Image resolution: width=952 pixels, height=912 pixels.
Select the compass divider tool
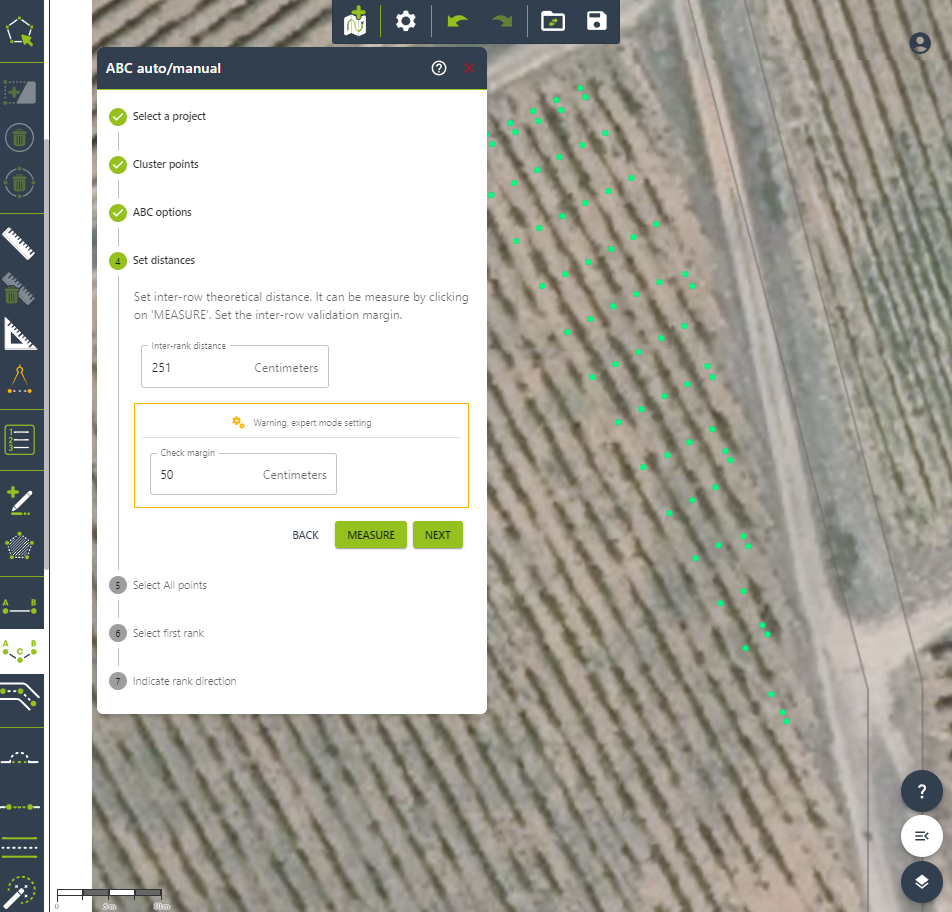pyautogui.click(x=20, y=381)
